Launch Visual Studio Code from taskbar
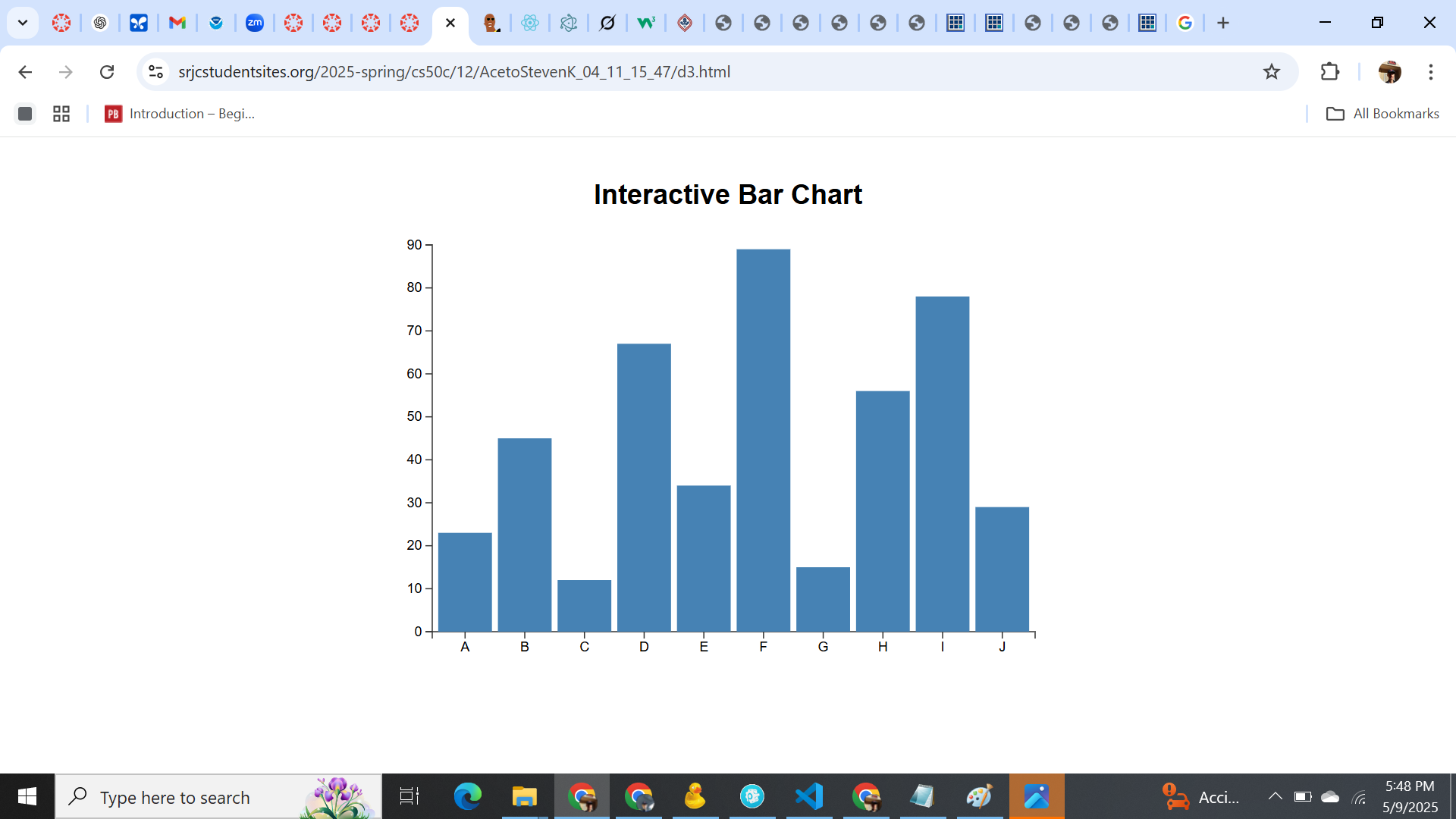 [x=809, y=796]
